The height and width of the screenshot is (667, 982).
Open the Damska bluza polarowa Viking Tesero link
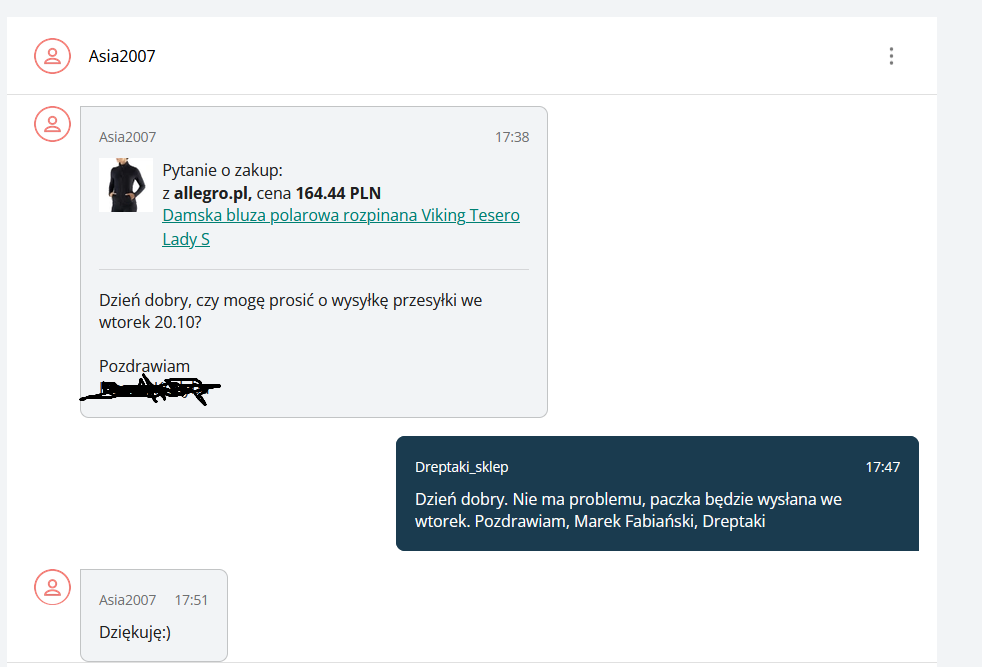tap(341, 227)
